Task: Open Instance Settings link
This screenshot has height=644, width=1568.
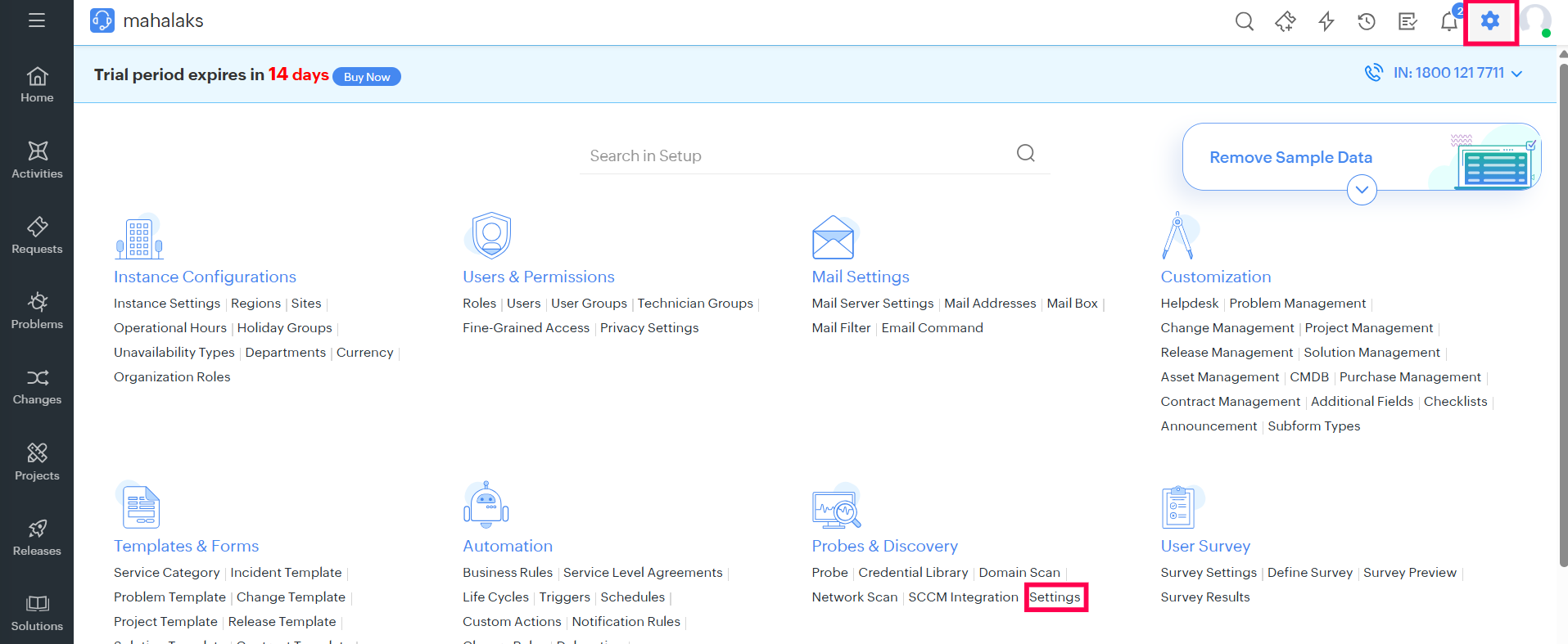Action: 167,304
